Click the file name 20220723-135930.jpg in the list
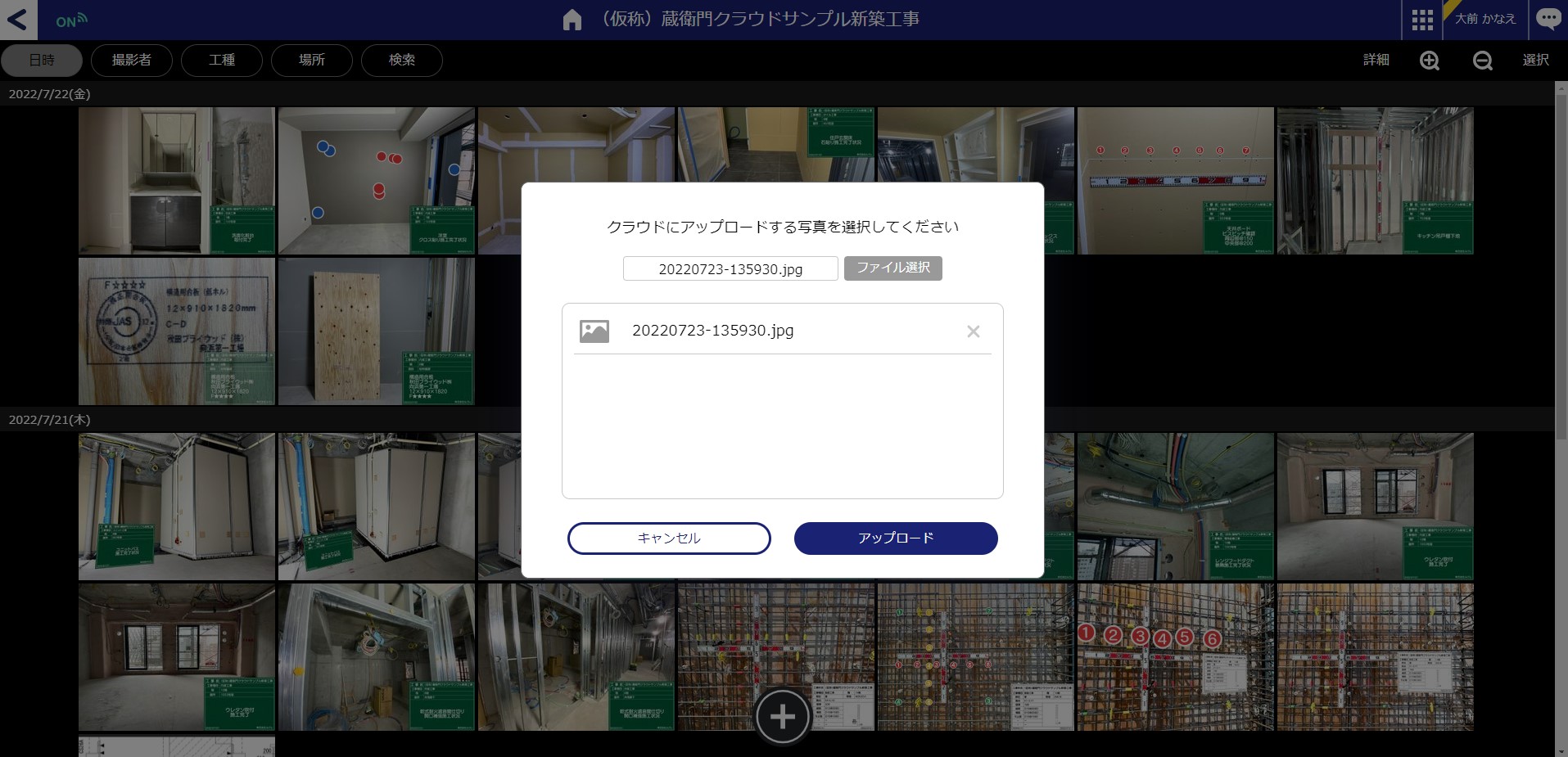 point(713,331)
